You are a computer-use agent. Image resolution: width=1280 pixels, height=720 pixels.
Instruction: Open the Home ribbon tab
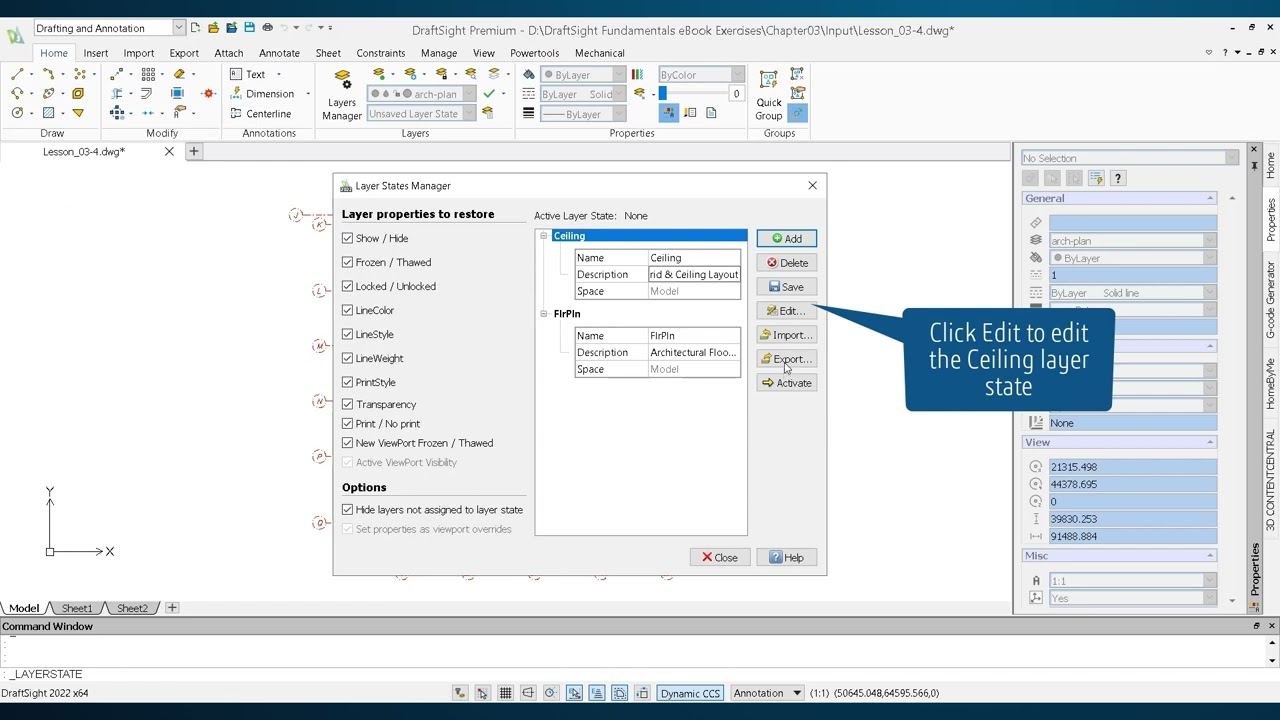click(54, 53)
